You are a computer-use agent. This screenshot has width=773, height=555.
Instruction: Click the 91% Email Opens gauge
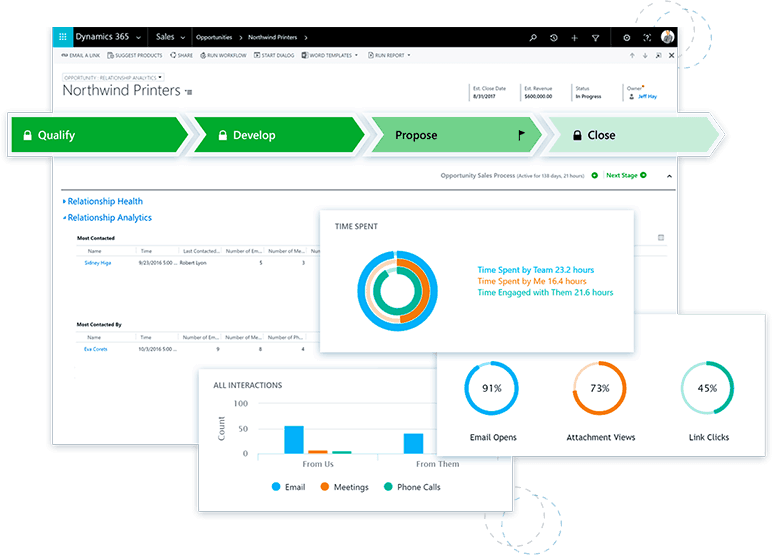click(x=492, y=388)
